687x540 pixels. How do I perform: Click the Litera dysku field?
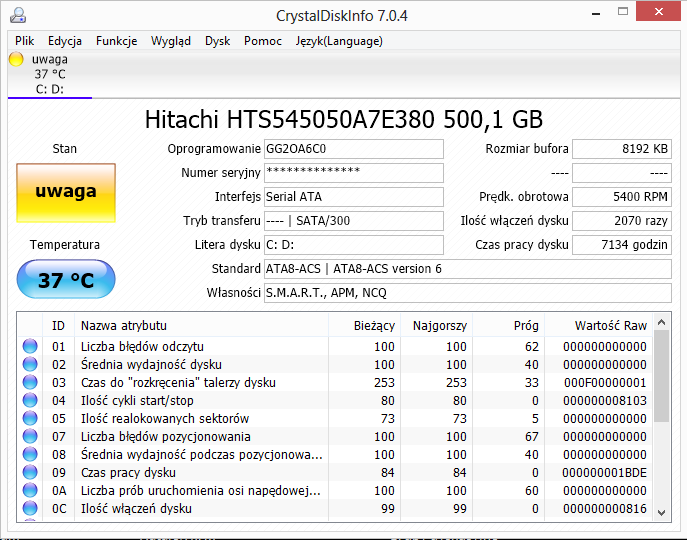coord(354,245)
